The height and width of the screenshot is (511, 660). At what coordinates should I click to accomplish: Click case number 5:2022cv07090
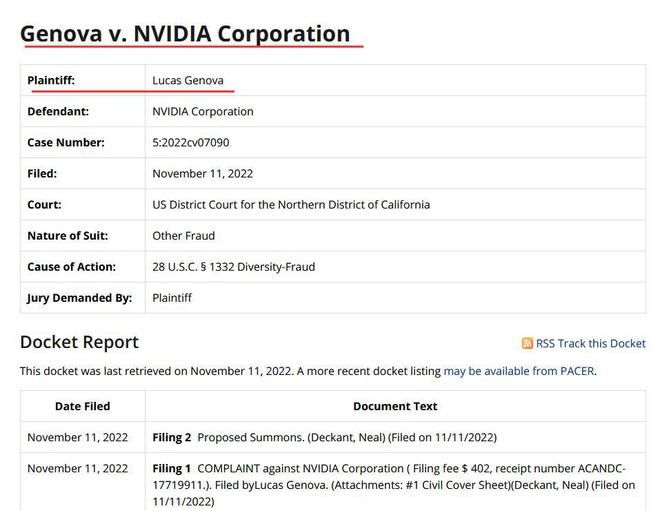(x=191, y=142)
